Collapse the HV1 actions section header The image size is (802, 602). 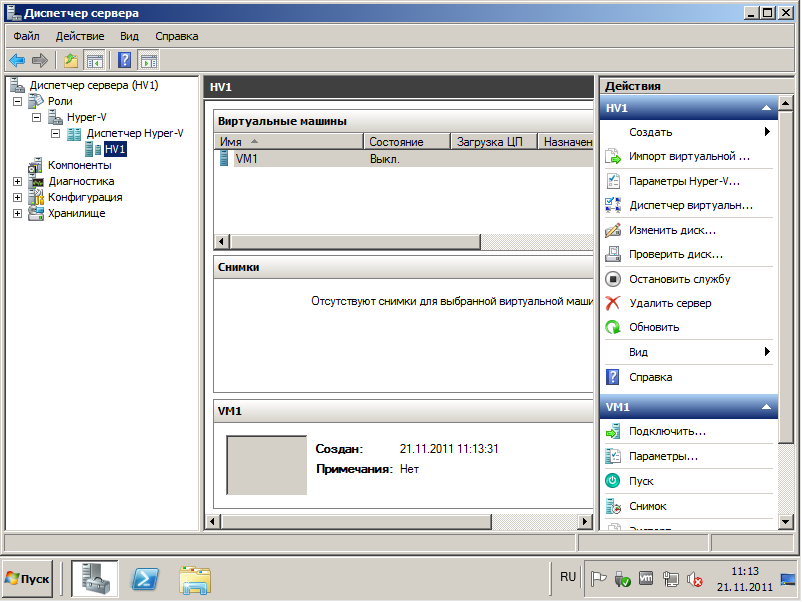click(x=766, y=108)
